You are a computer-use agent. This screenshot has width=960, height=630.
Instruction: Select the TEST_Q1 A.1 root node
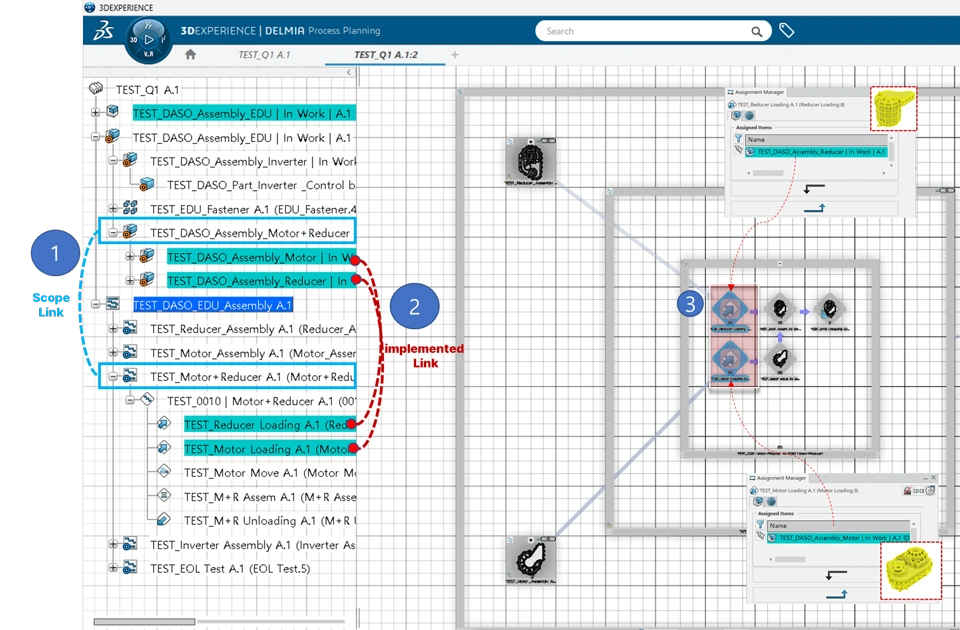[x=148, y=89]
